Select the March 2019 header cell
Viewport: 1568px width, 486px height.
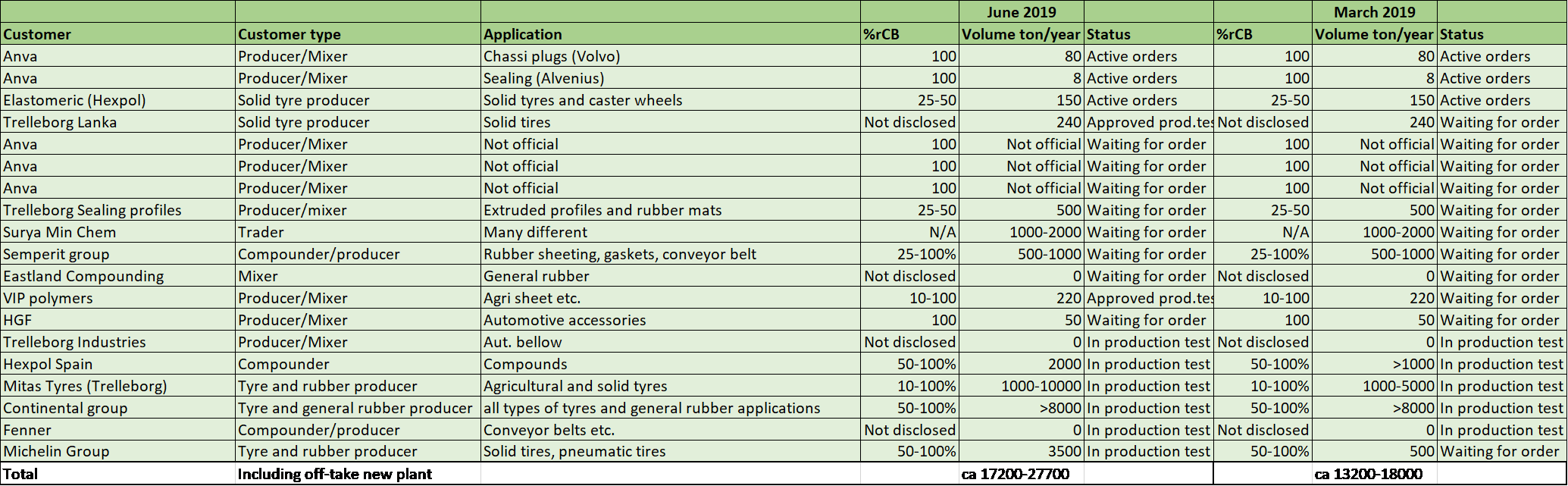tap(1374, 12)
